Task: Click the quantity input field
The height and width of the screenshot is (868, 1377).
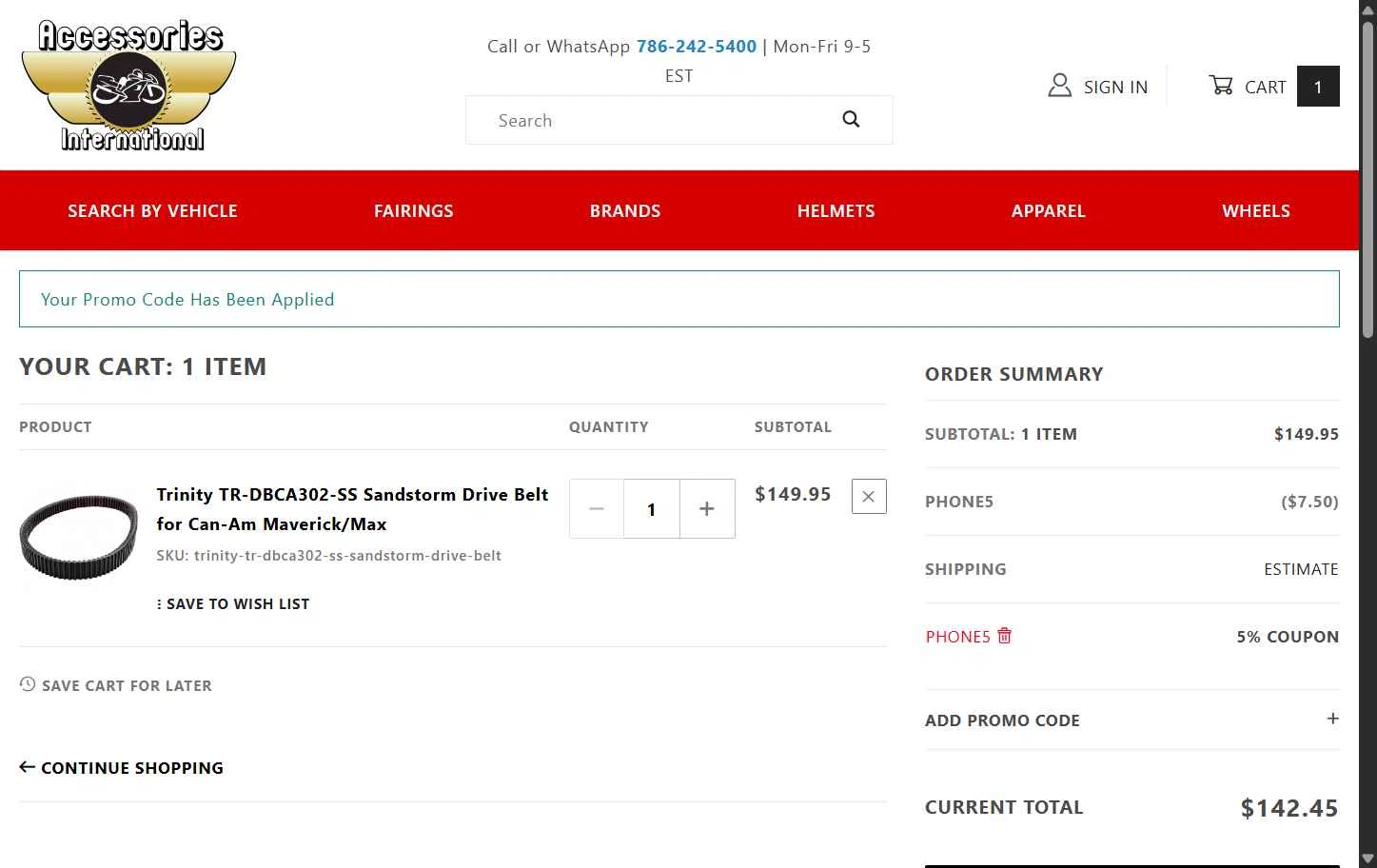Action: 652,509
